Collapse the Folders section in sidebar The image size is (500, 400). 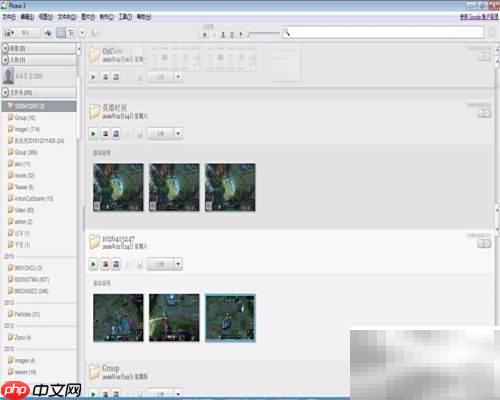(x=5, y=92)
